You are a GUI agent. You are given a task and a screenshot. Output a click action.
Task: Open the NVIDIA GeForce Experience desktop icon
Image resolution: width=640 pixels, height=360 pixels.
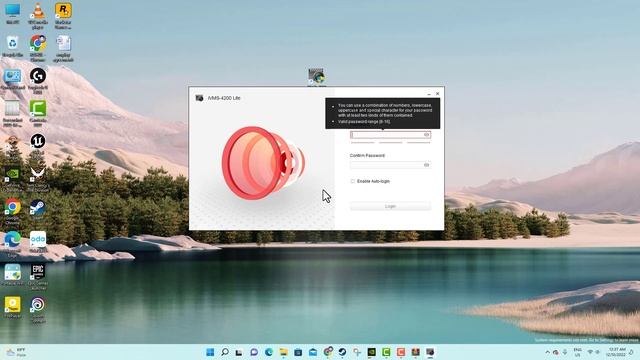[x=13, y=179]
